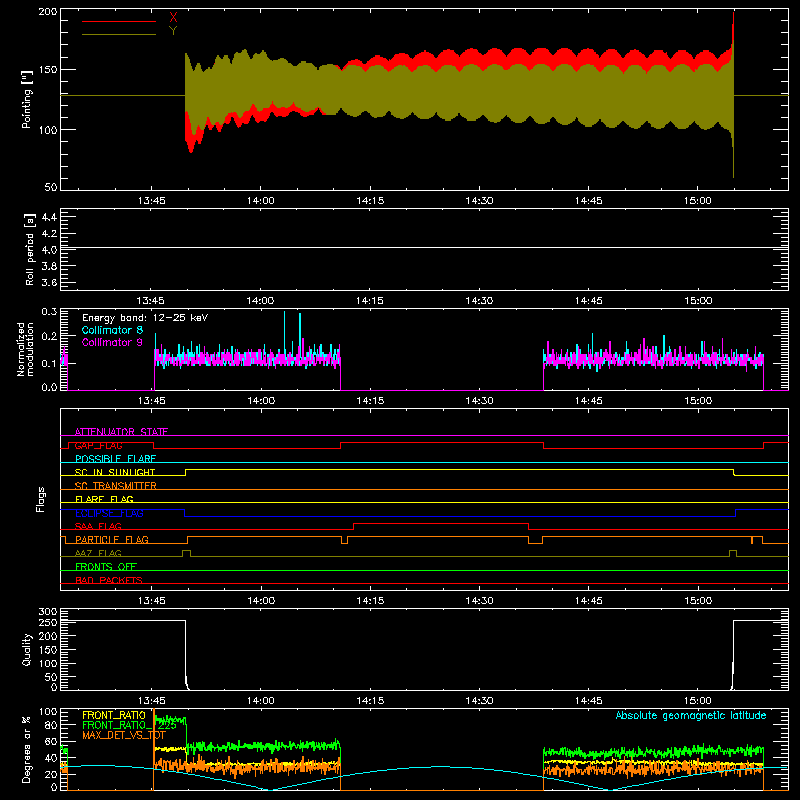The height and width of the screenshot is (800, 800).
Task: Click 'Absolute geomagnetic latitude' legend text
Action: [691, 715]
